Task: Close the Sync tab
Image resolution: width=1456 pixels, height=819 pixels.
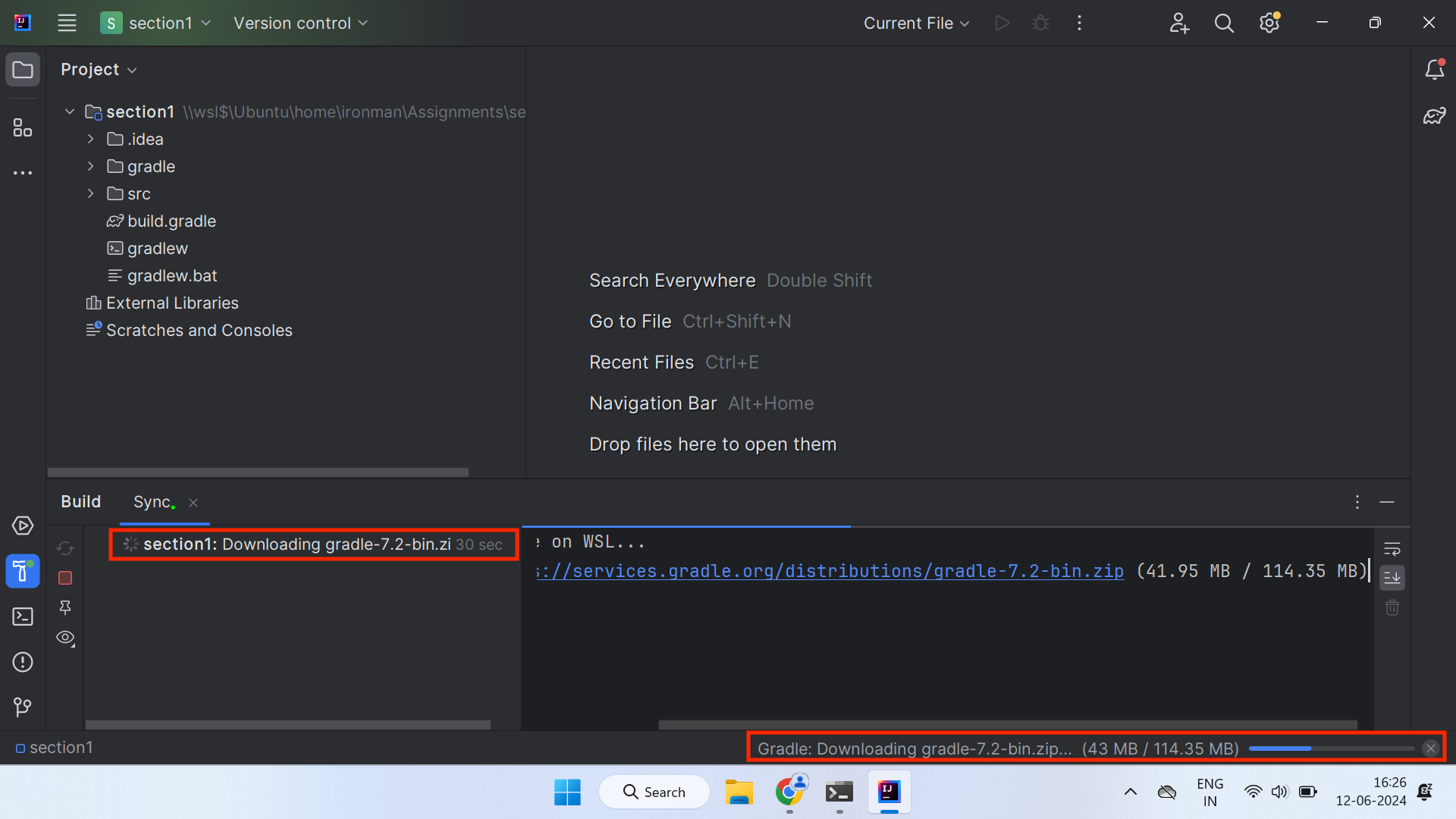Action: pyautogui.click(x=193, y=503)
